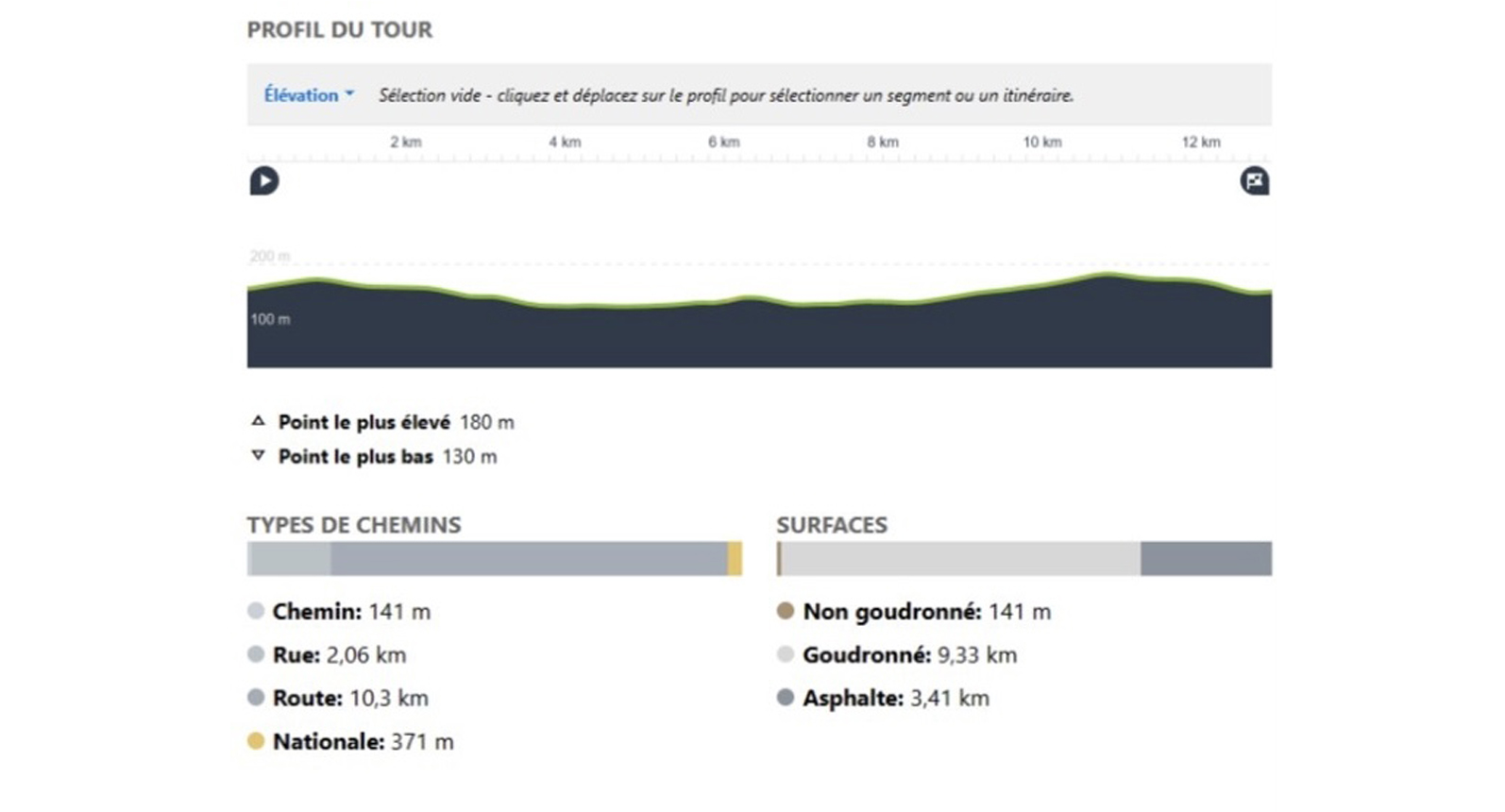Select the Rue legend dot
Viewport: 1505px width, 812px height.
point(256,654)
